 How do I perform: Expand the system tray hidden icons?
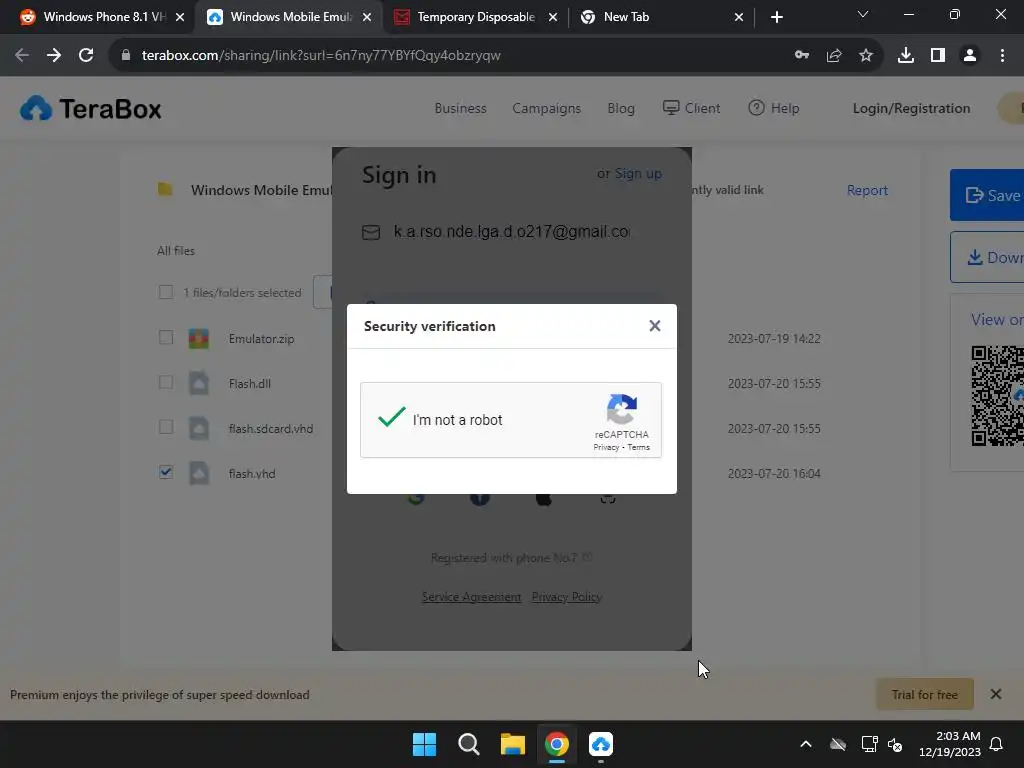click(x=806, y=744)
